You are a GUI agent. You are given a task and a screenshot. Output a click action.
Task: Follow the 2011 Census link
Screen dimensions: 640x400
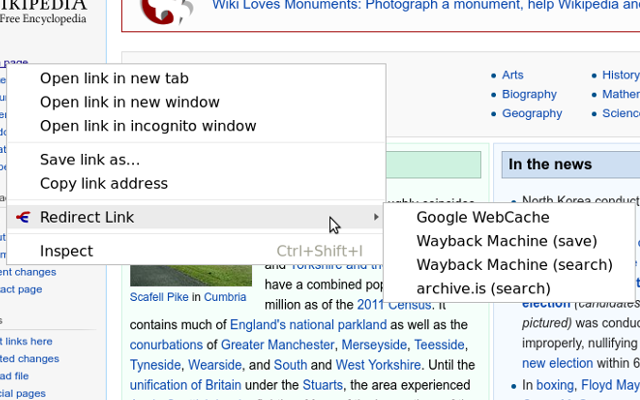394,304
